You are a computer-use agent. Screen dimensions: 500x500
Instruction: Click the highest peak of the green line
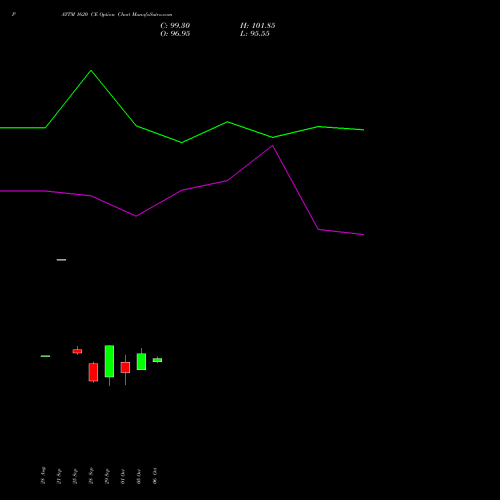pyautogui.click(x=91, y=71)
